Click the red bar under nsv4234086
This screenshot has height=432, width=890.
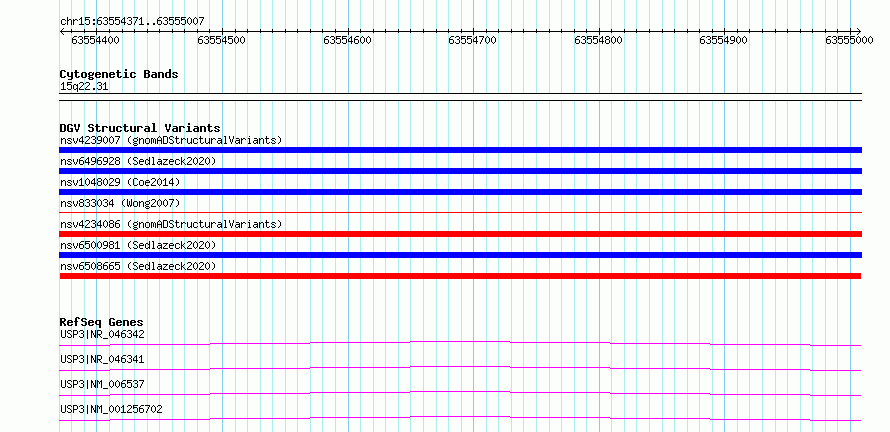coord(461,234)
